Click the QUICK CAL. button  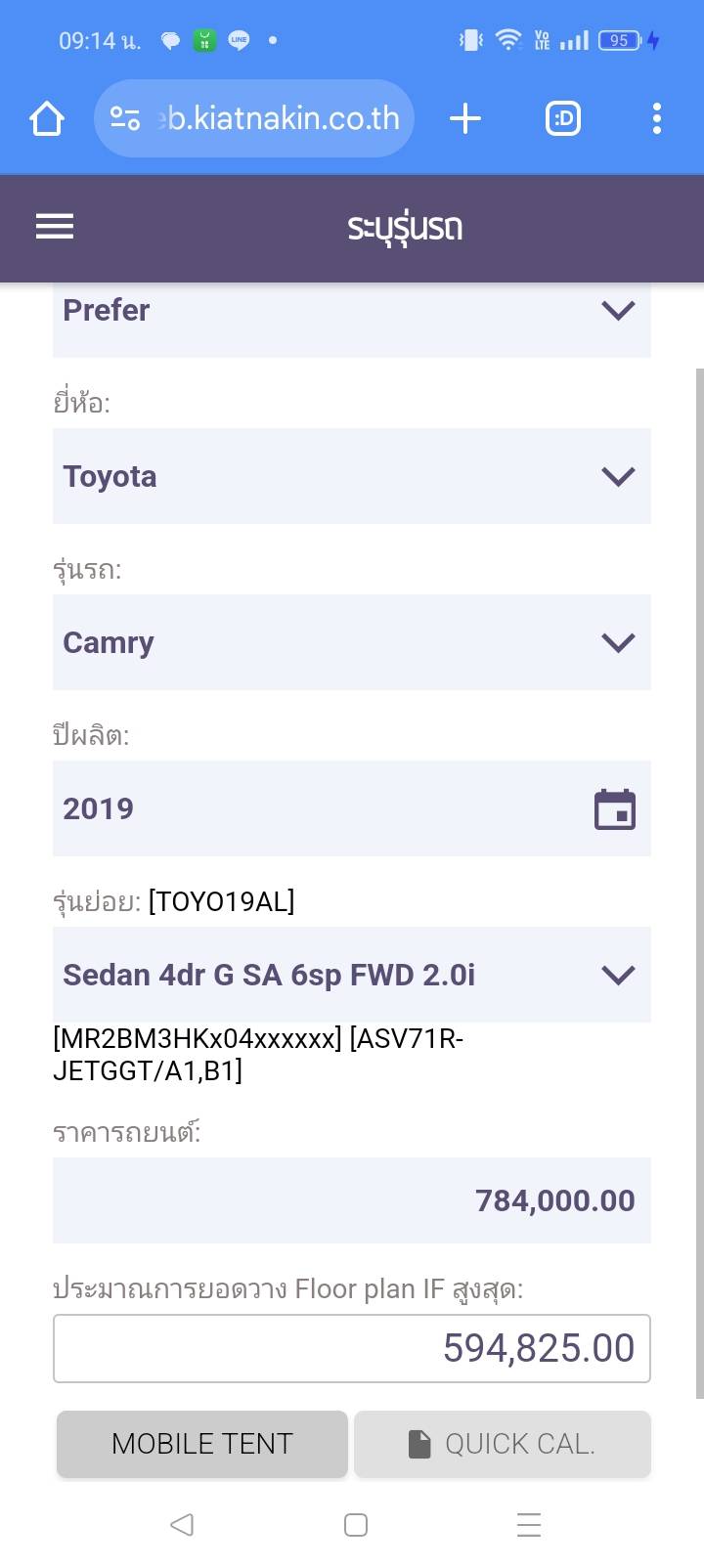(502, 1444)
